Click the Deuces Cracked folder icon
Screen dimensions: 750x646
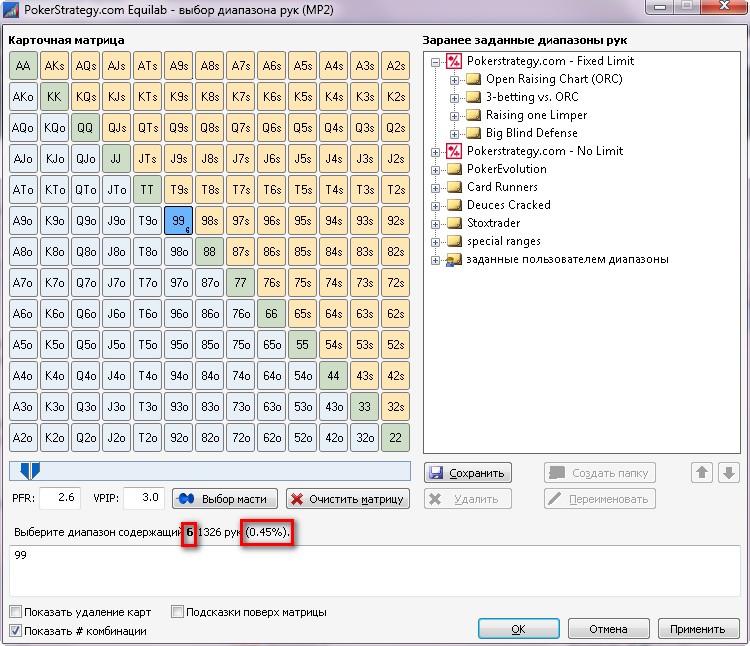[x=454, y=205]
